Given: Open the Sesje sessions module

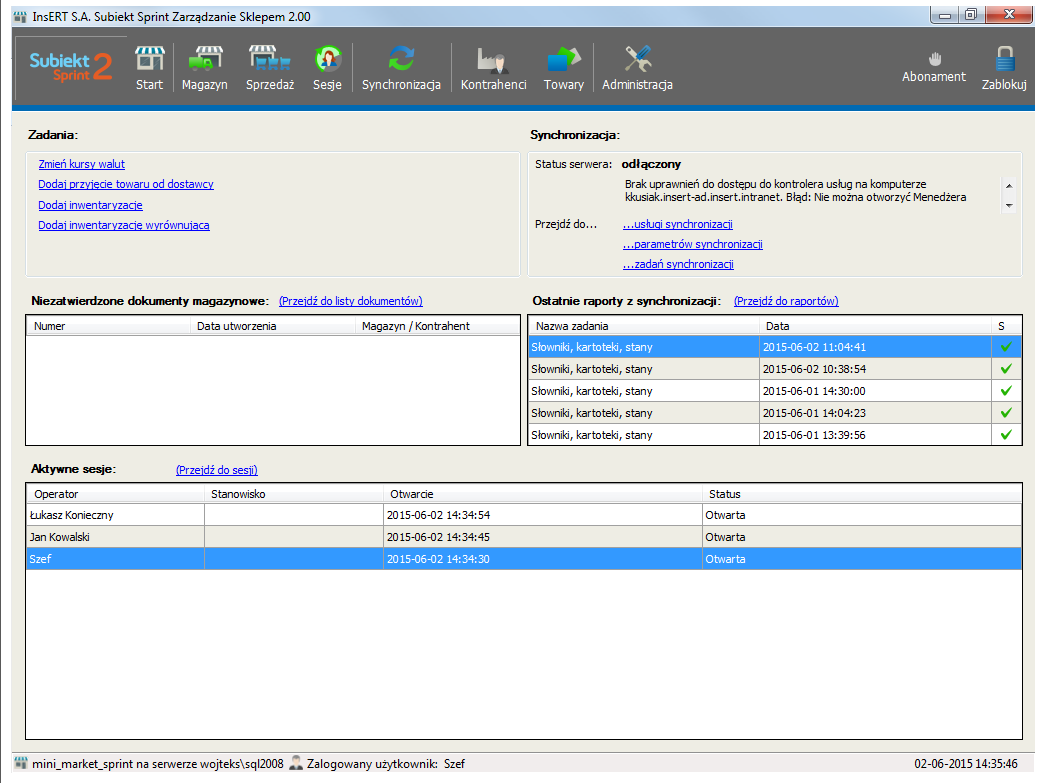Looking at the screenshot, I should point(327,68).
